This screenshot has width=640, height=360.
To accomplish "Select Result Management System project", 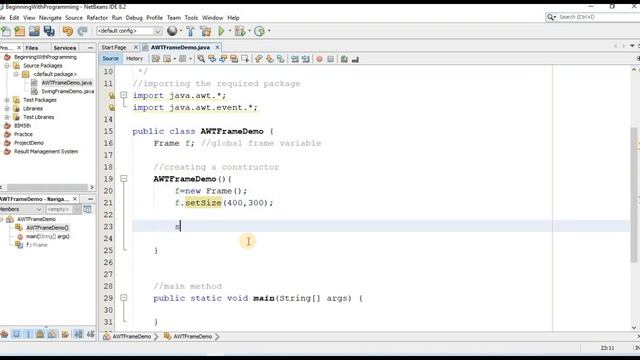I will 46,151.
